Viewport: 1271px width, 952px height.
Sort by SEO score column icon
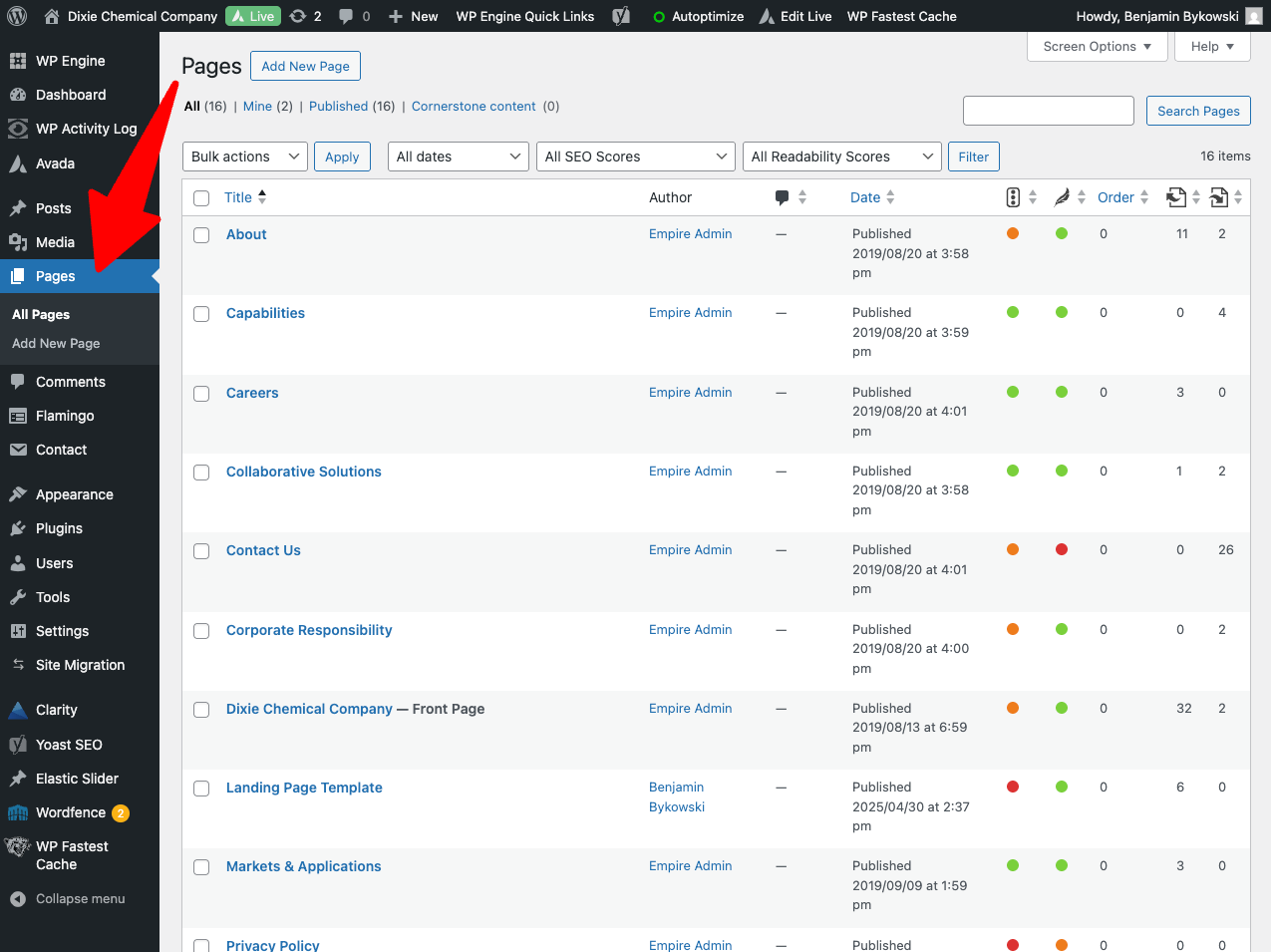(1013, 197)
